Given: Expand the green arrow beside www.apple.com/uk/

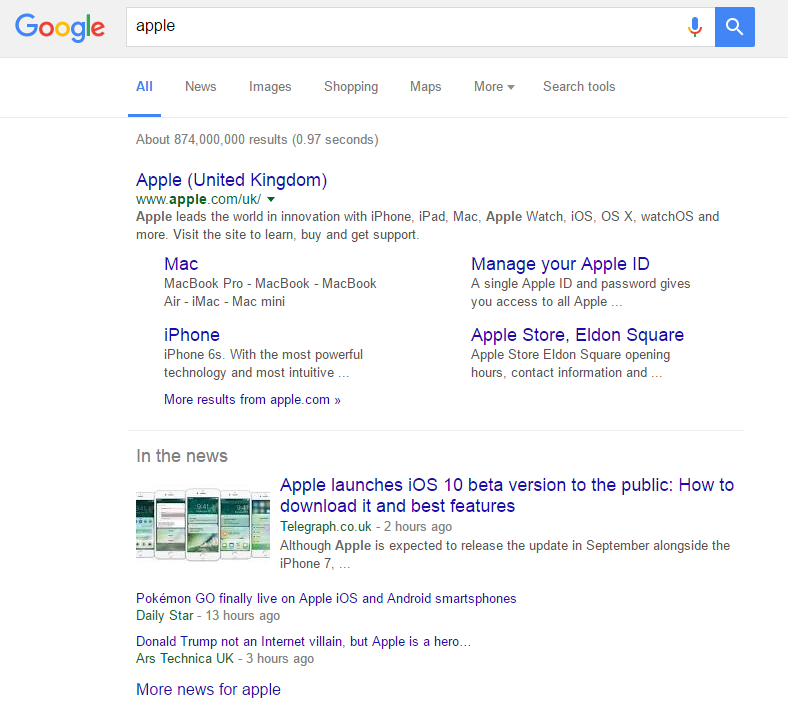Looking at the screenshot, I should [x=271, y=199].
